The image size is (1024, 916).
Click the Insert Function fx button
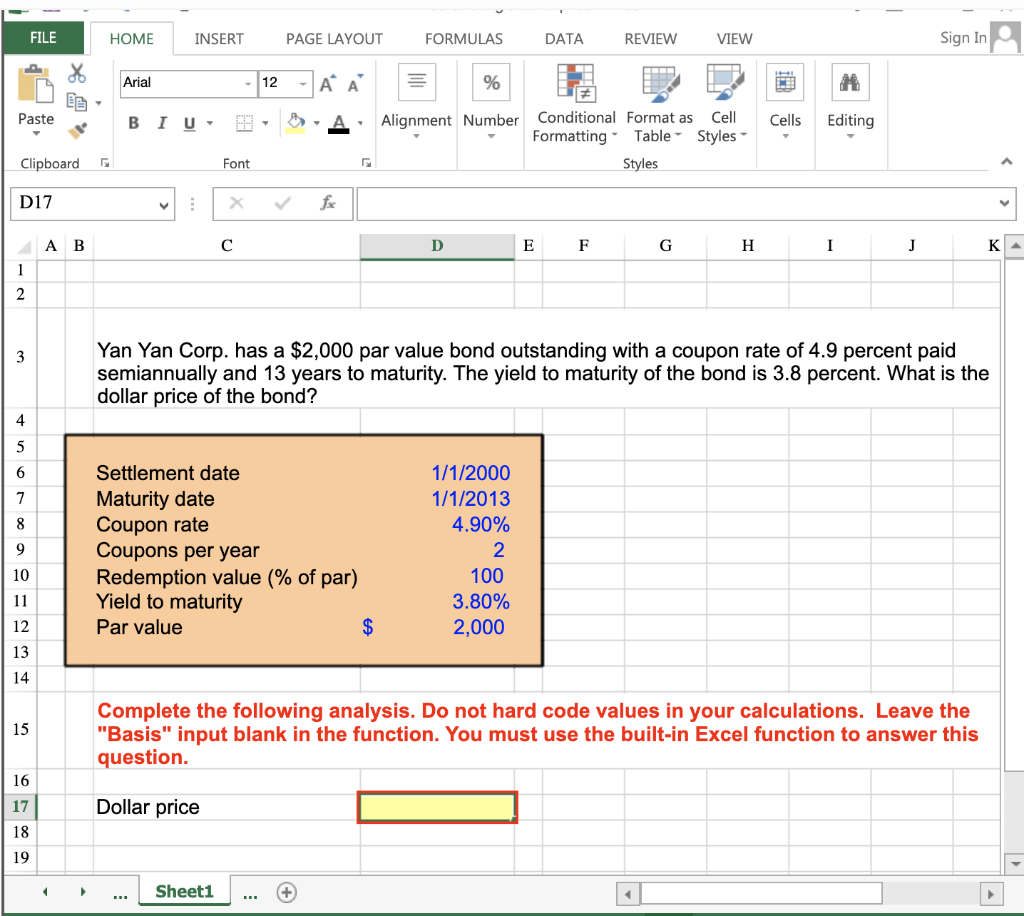(x=330, y=203)
